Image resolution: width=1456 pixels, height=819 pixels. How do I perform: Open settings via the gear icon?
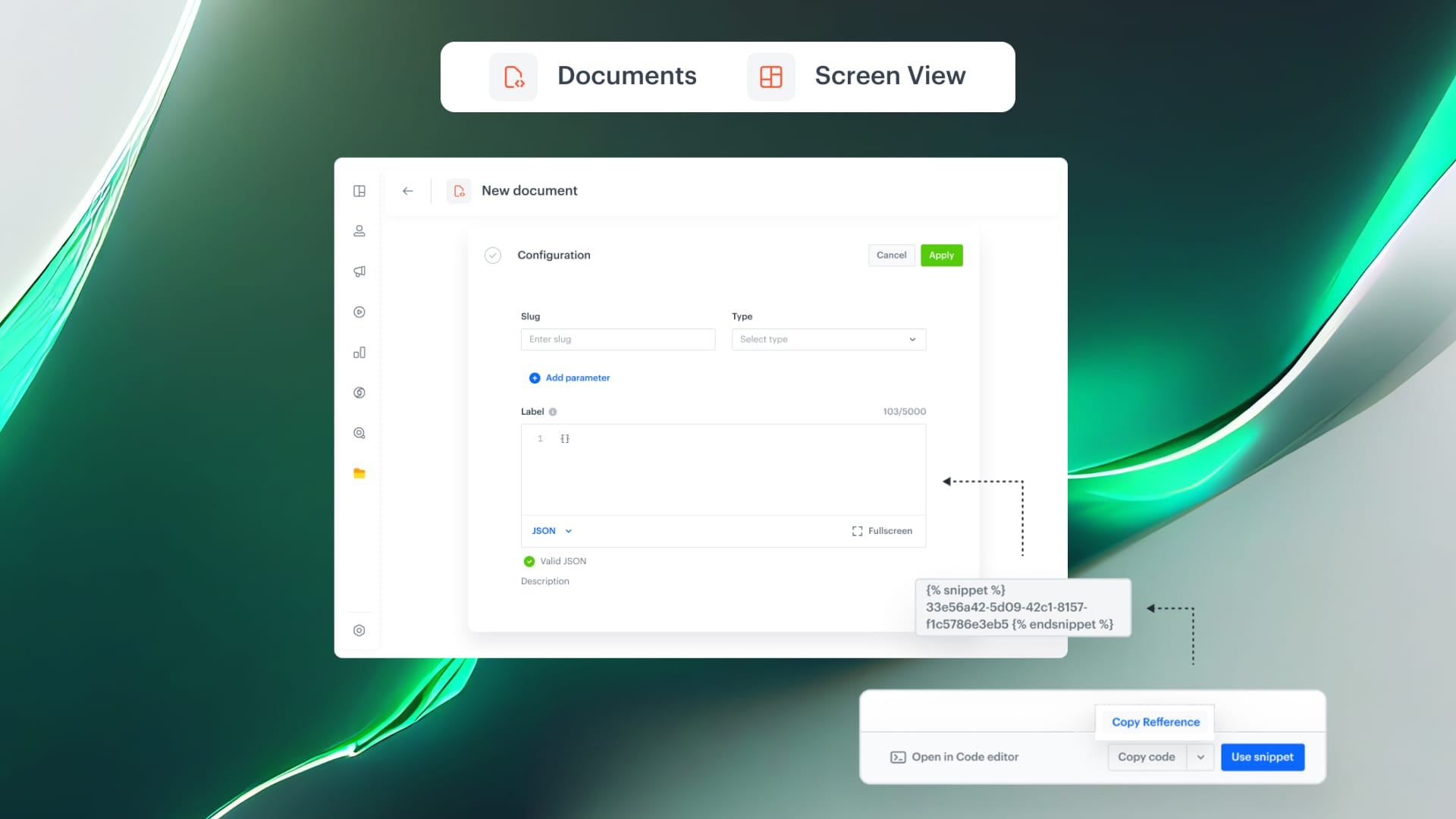coord(359,630)
